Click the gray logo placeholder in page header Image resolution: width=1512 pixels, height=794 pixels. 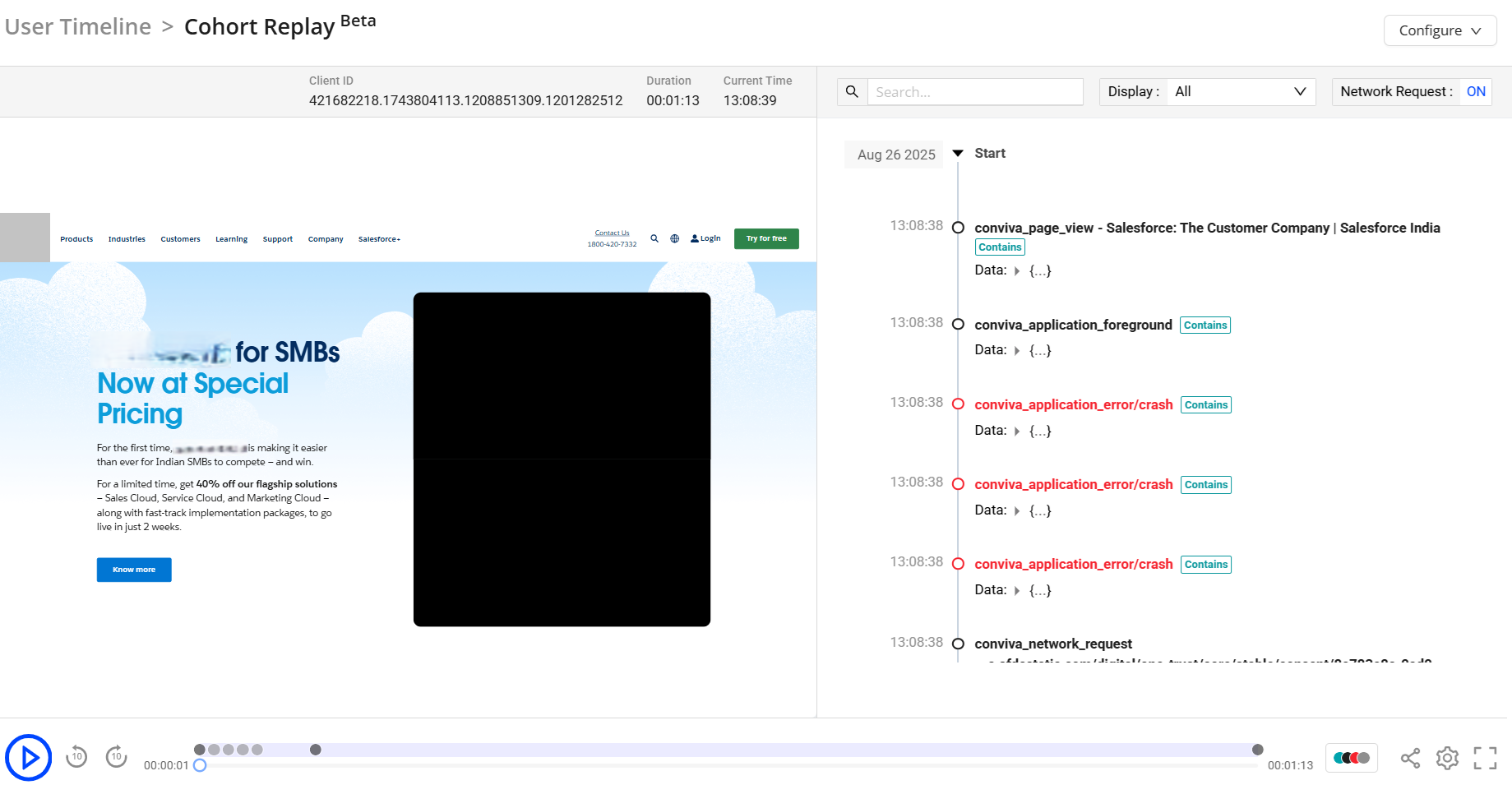click(x=25, y=238)
